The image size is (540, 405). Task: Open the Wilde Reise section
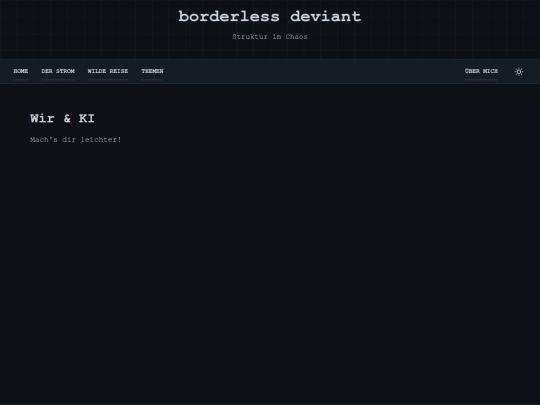coord(107,71)
